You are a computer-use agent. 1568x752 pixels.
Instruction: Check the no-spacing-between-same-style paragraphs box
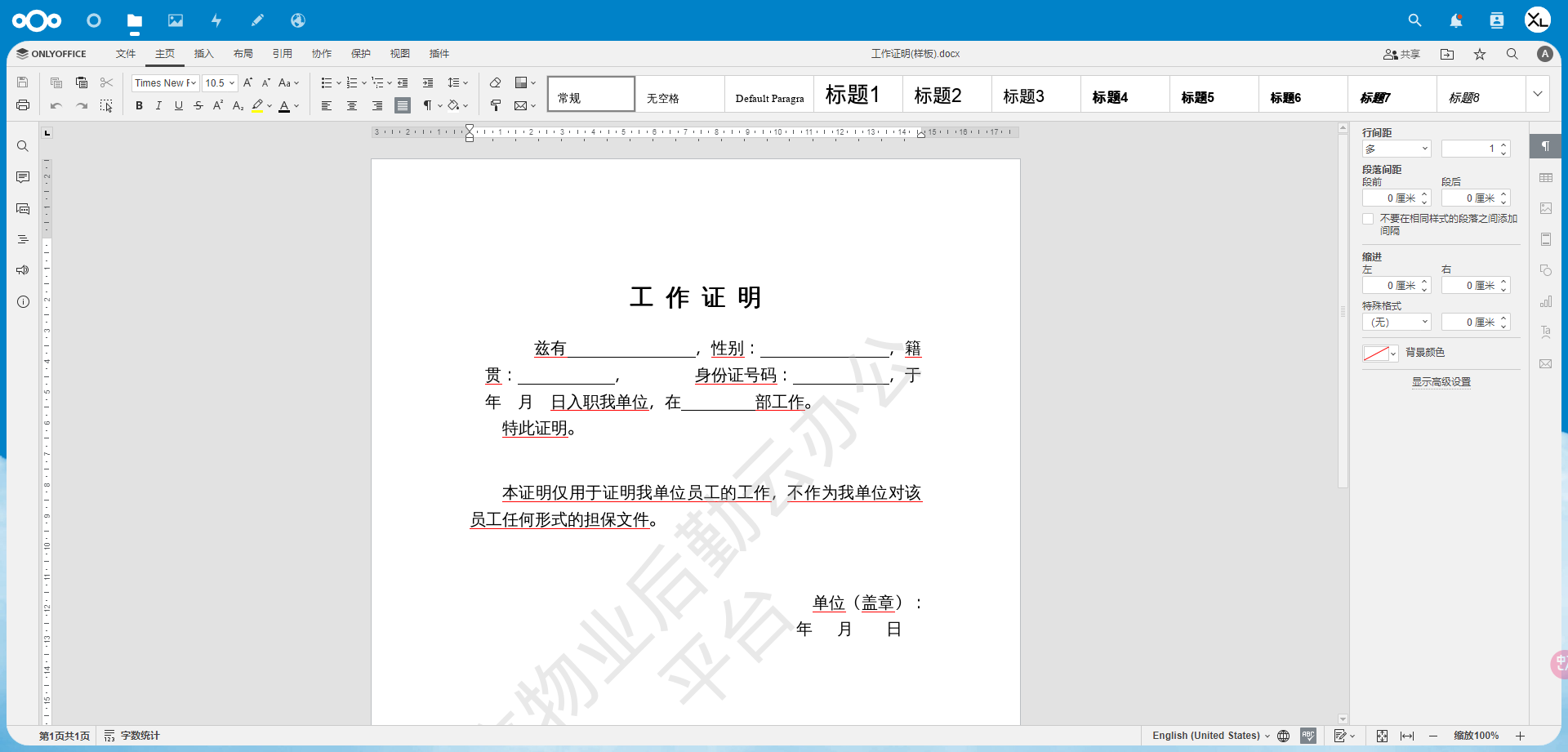point(1368,219)
